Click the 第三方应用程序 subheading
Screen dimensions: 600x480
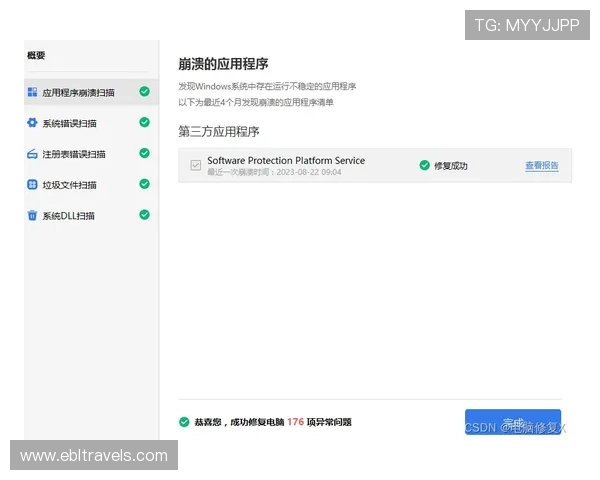tap(218, 132)
